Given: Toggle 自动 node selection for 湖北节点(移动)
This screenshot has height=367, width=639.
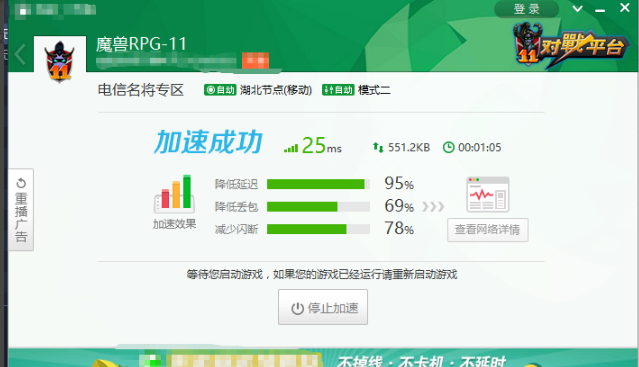Looking at the screenshot, I should [220, 90].
